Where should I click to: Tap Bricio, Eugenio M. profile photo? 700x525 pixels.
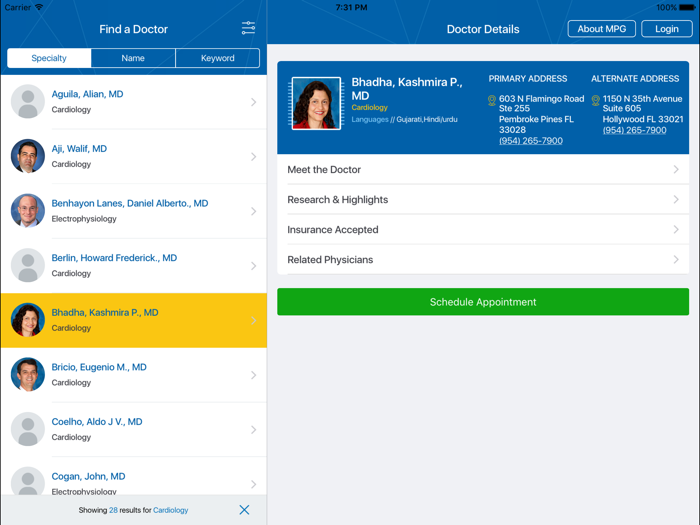click(28, 375)
